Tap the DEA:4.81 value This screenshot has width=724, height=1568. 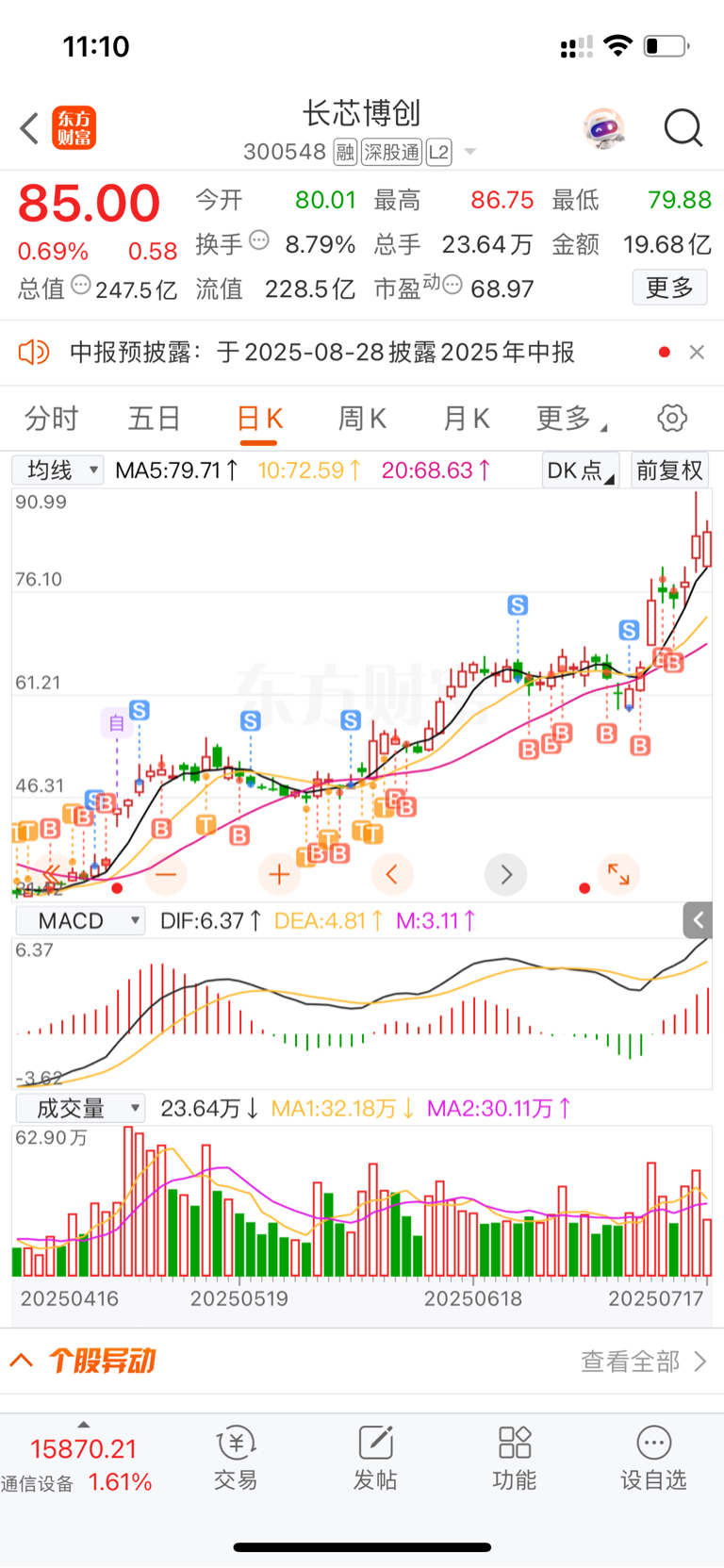[x=329, y=920]
